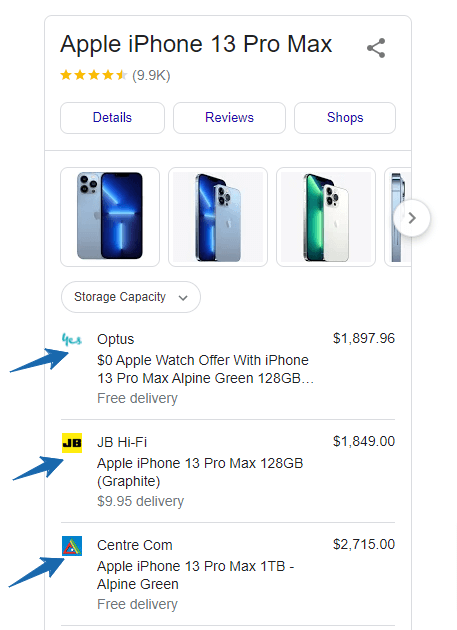Open the Details tab
The width and height of the screenshot is (457, 630).
coord(112,118)
